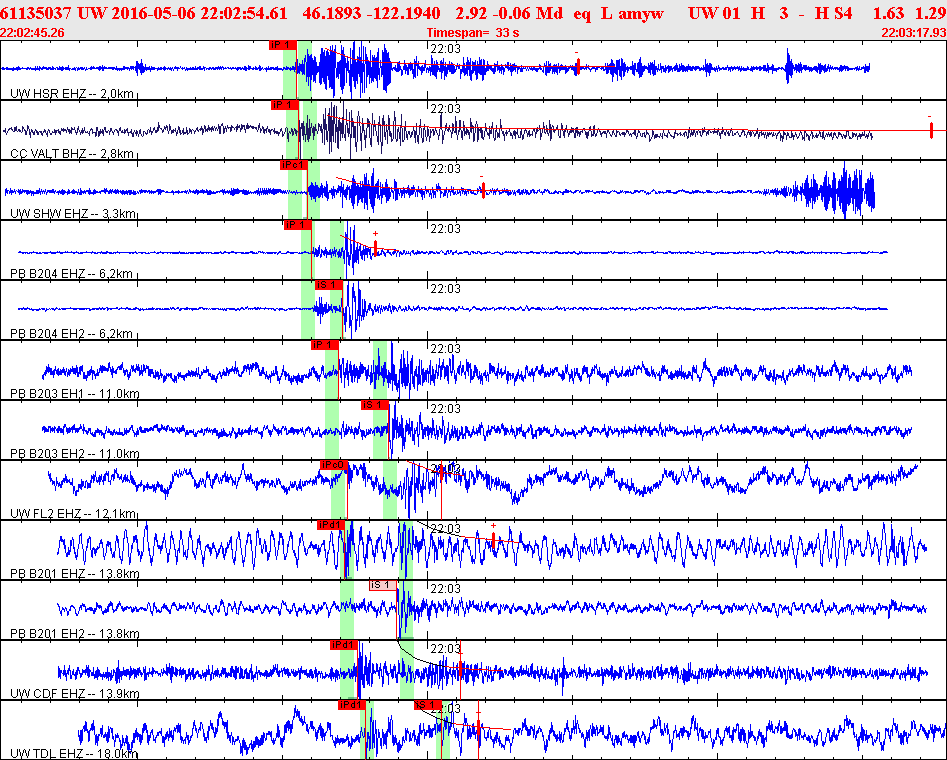Click the coda tick on TDL trace
The image size is (947, 760).
pyautogui.click(x=478, y=727)
